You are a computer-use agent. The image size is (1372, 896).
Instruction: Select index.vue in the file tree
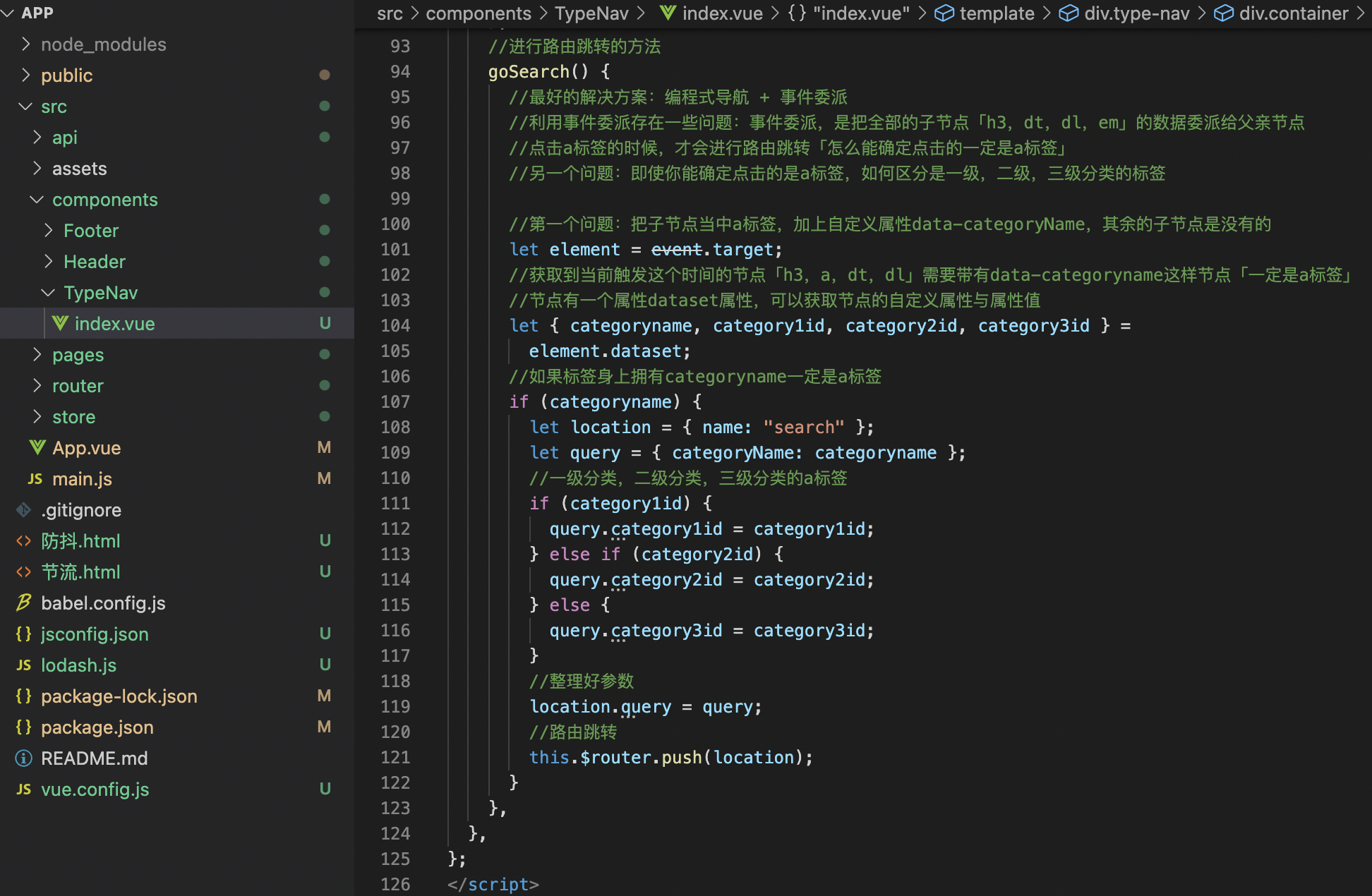pyautogui.click(x=114, y=324)
